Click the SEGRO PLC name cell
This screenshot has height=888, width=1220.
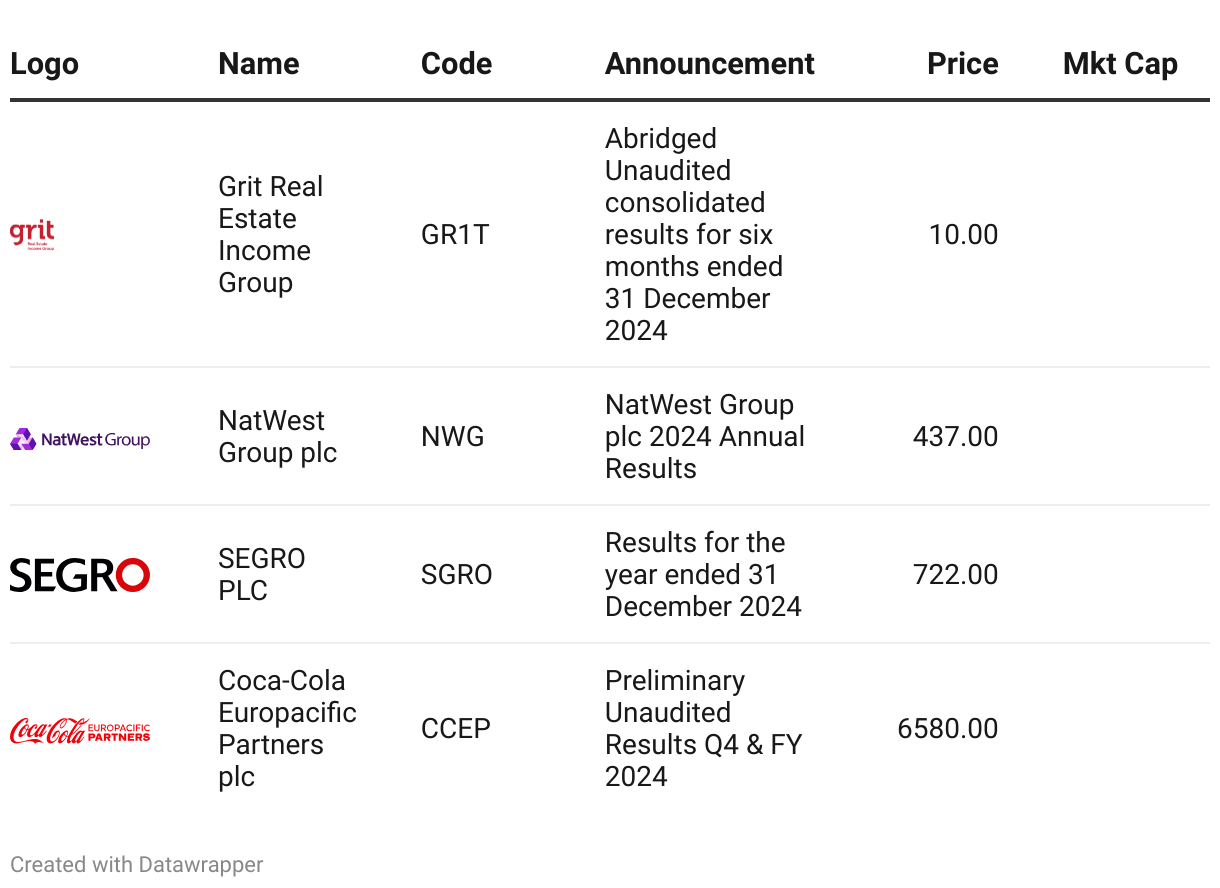point(261,575)
